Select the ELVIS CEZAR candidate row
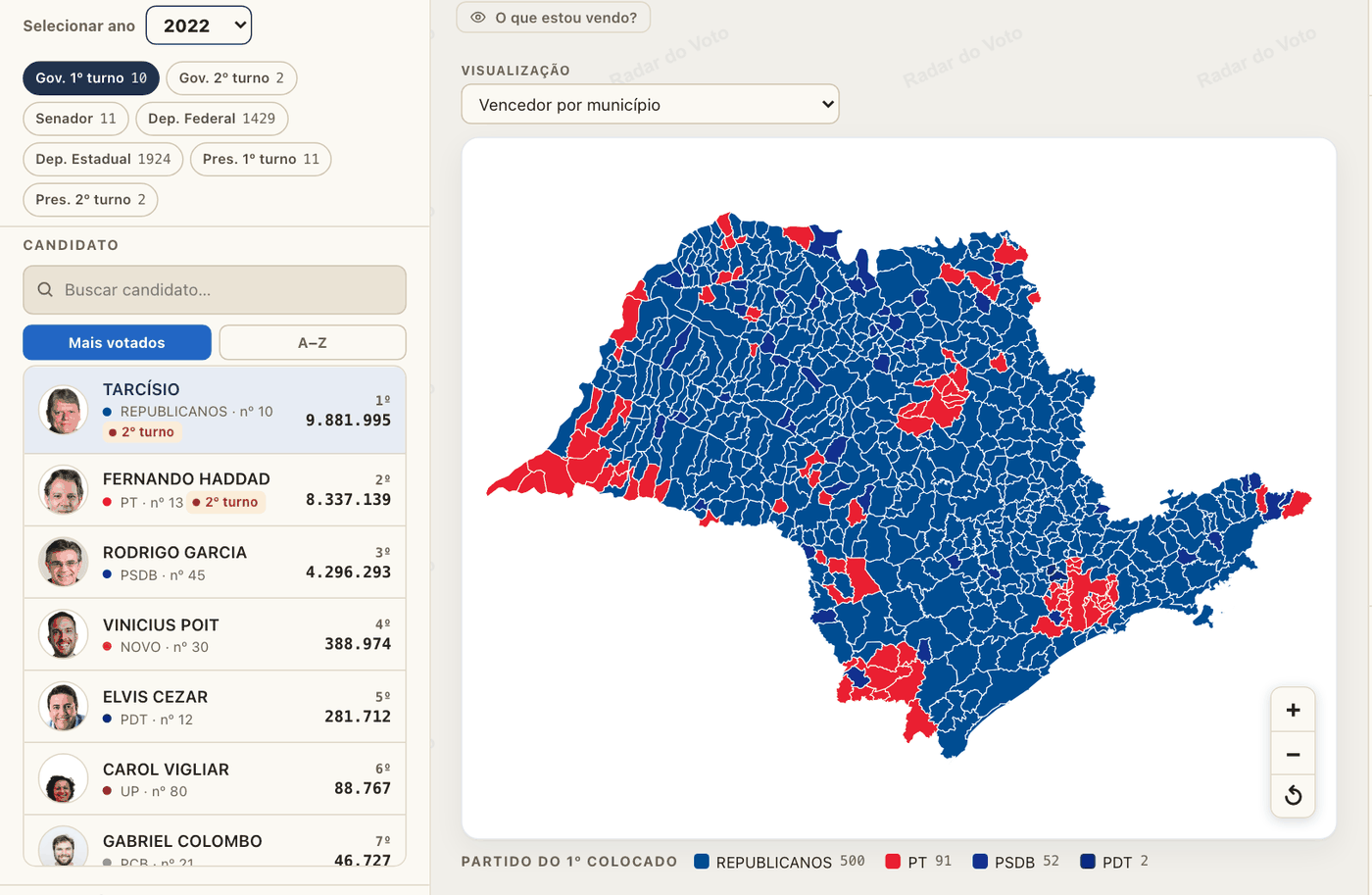Viewport: 1372px width, 895px height. click(x=215, y=707)
